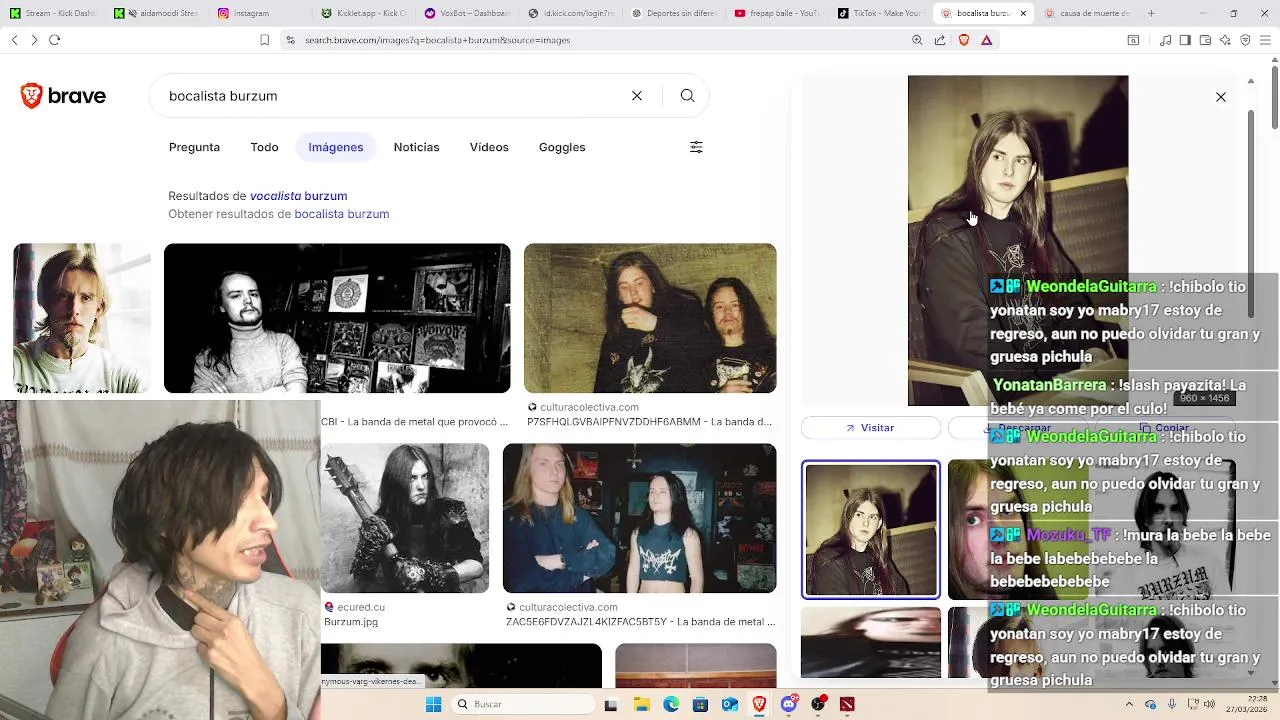Open Brave Rewards triangle icon
1280x720 pixels.
[x=987, y=40]
